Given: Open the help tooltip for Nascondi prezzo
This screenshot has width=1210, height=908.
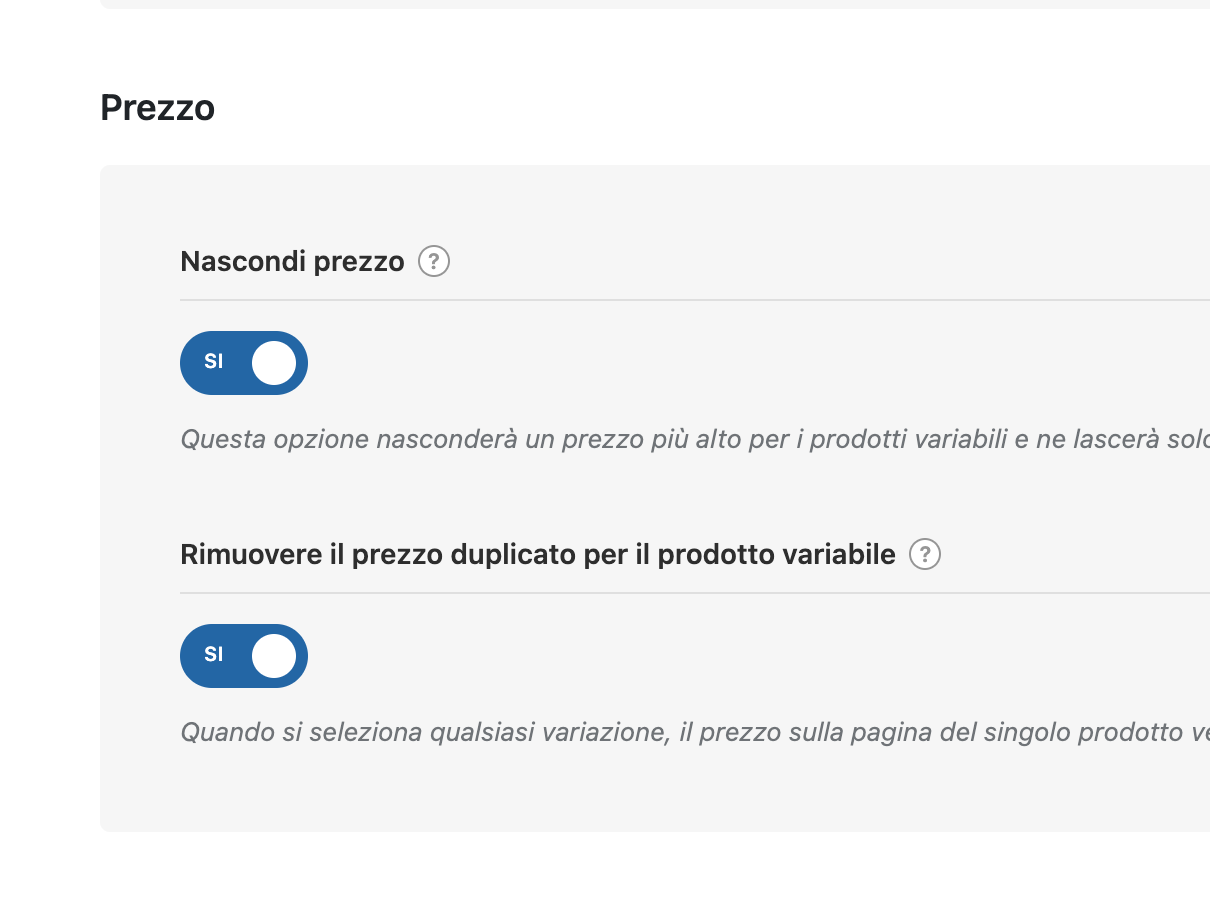Looking at the screenshot, I should (x=434, y=262).
